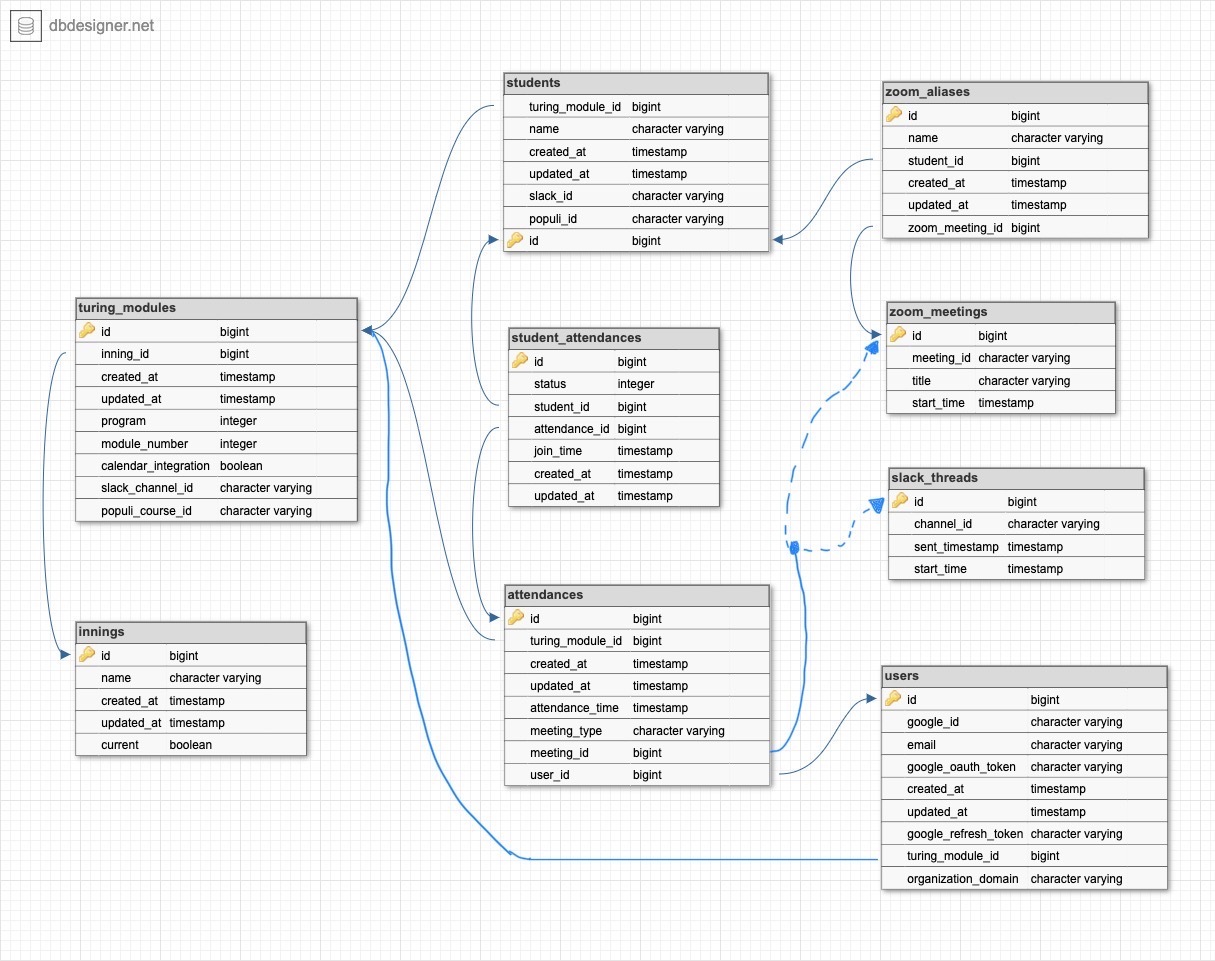1215x961 pixels.
Task: Click organization_domain field in users
Action: 1025,878
